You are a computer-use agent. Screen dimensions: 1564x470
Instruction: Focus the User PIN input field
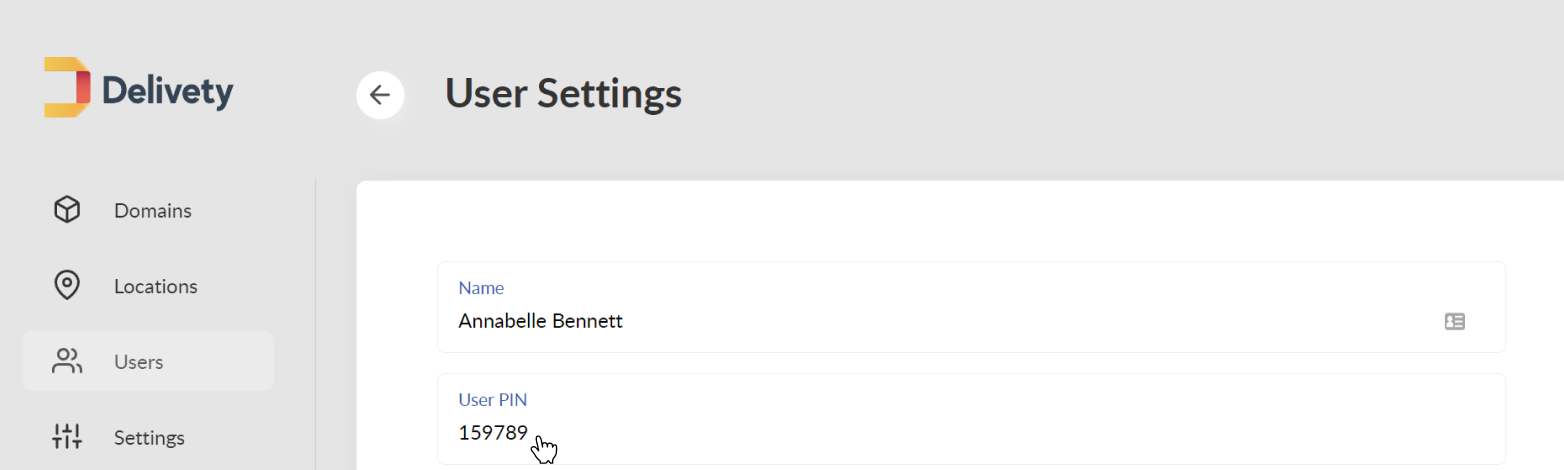click(x=971, y=419)
